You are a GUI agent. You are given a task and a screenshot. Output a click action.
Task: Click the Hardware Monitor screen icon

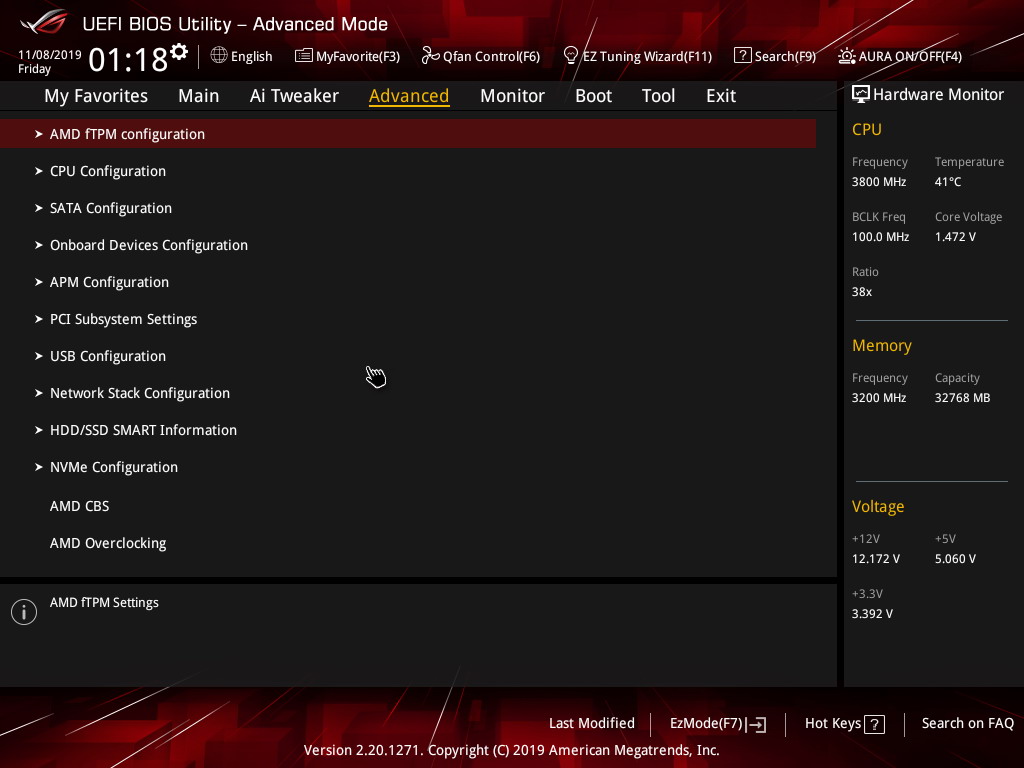coord(861,95)
